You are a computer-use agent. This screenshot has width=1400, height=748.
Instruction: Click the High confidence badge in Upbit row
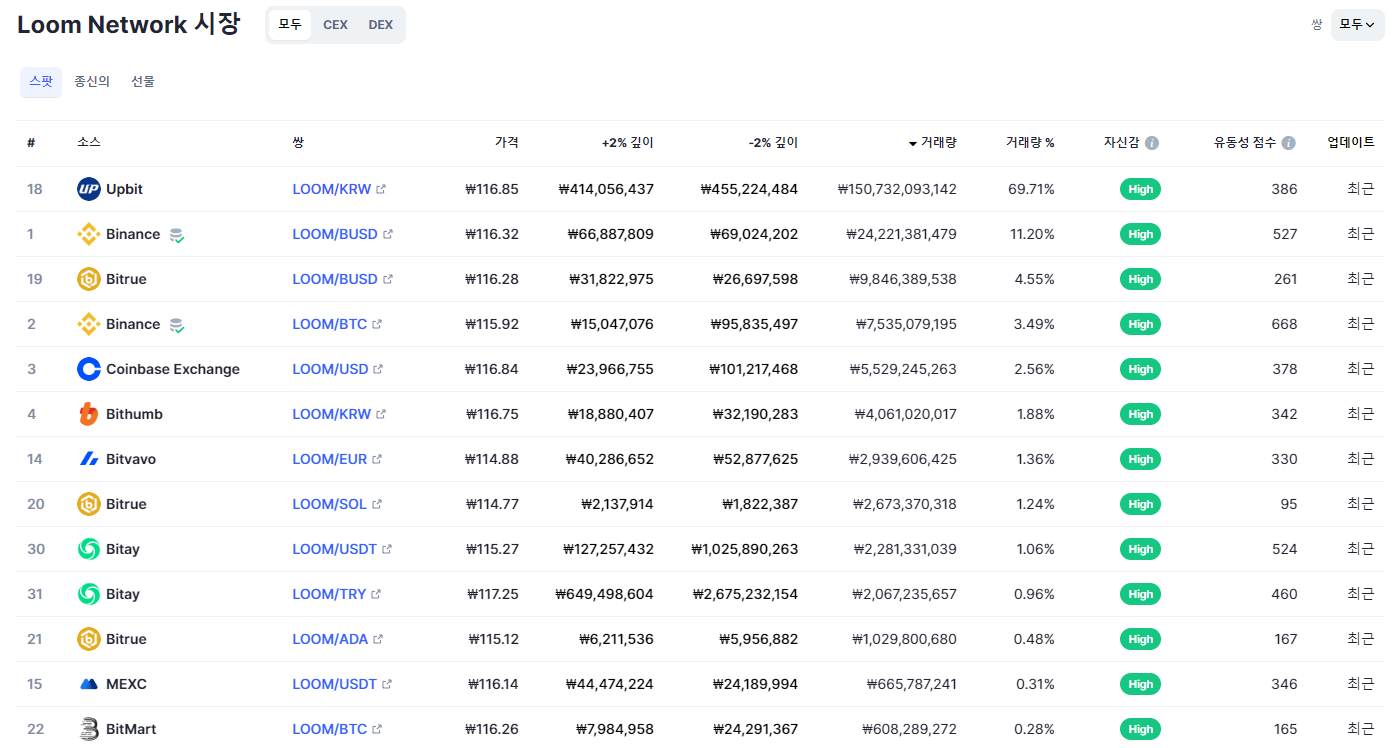tap(1140, 189)
